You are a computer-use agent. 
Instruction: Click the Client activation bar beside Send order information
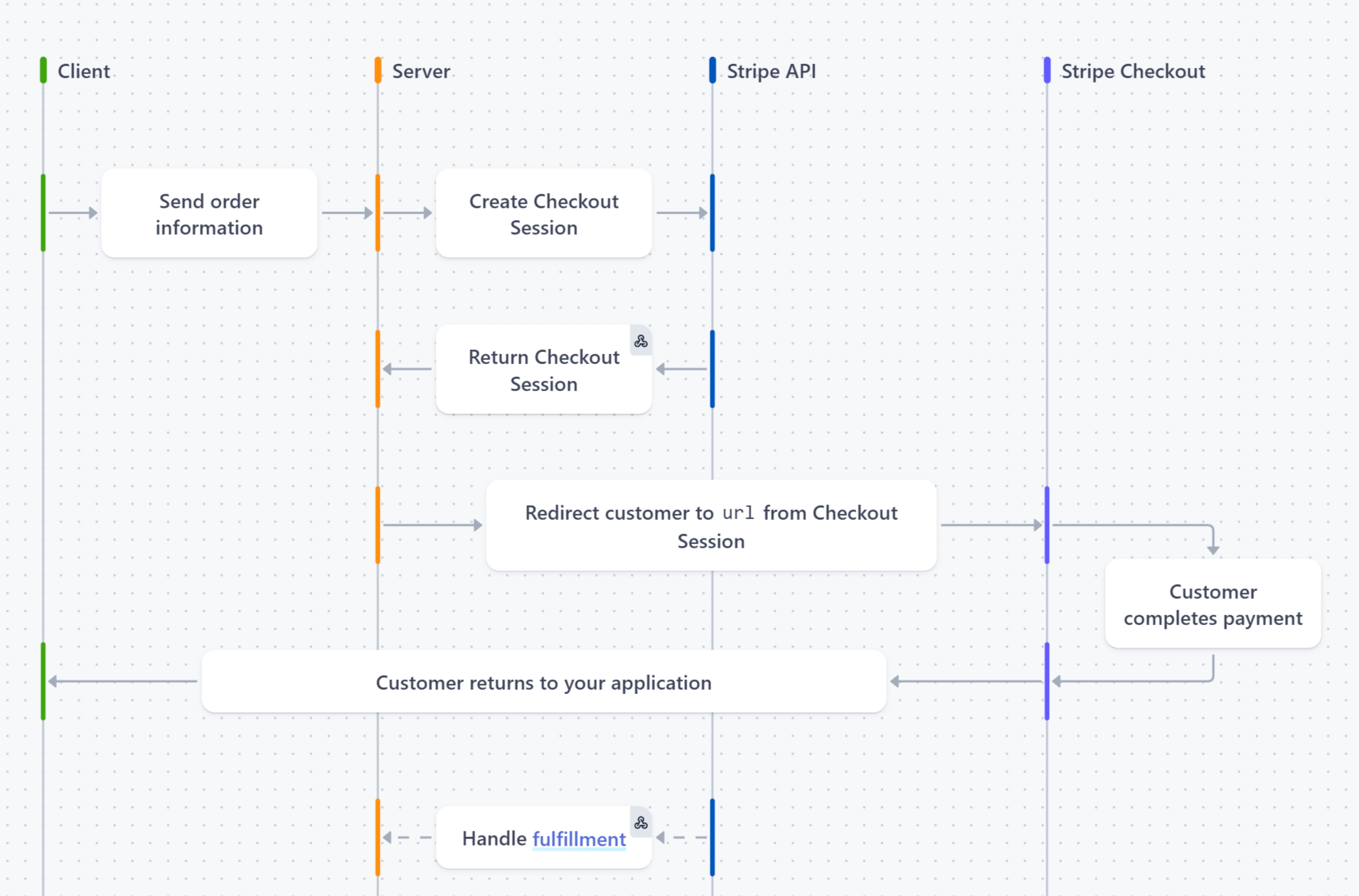[x=43, y=213]
